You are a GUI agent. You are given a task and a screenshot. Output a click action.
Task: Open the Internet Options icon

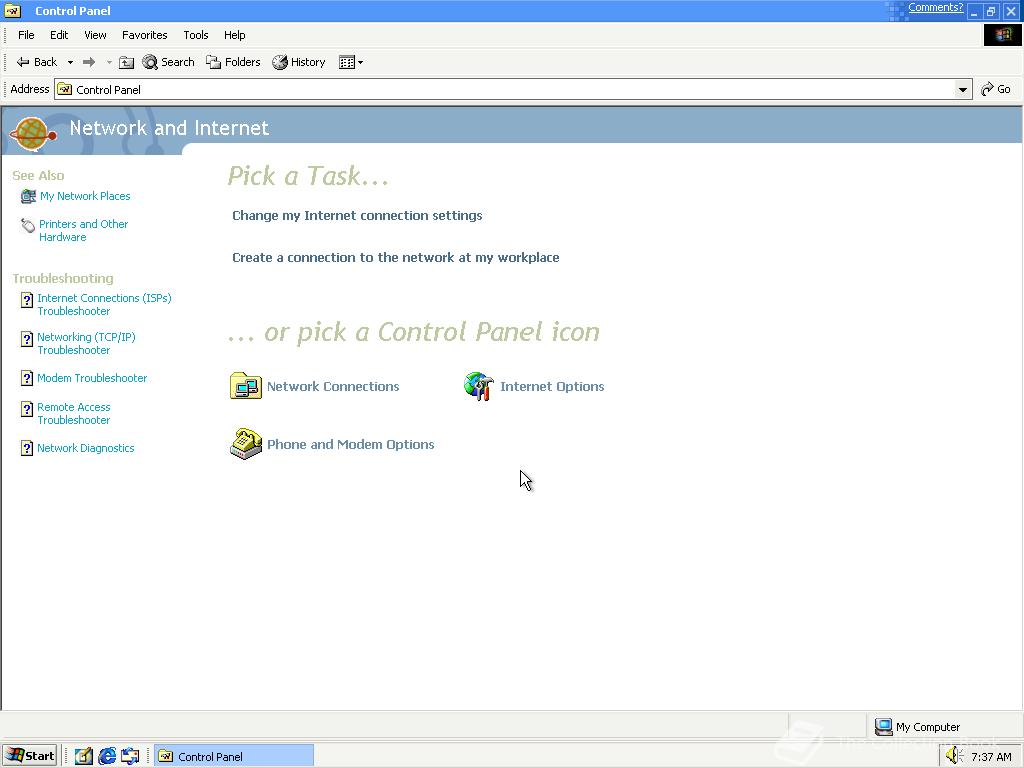tap(479, 386)
